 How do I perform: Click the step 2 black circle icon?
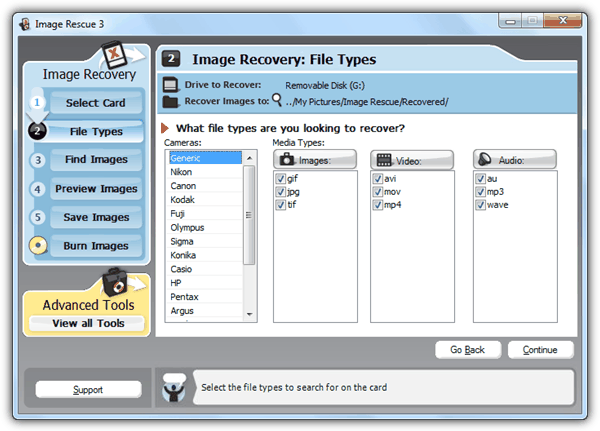pyautogui.click(x=37, y=131)
